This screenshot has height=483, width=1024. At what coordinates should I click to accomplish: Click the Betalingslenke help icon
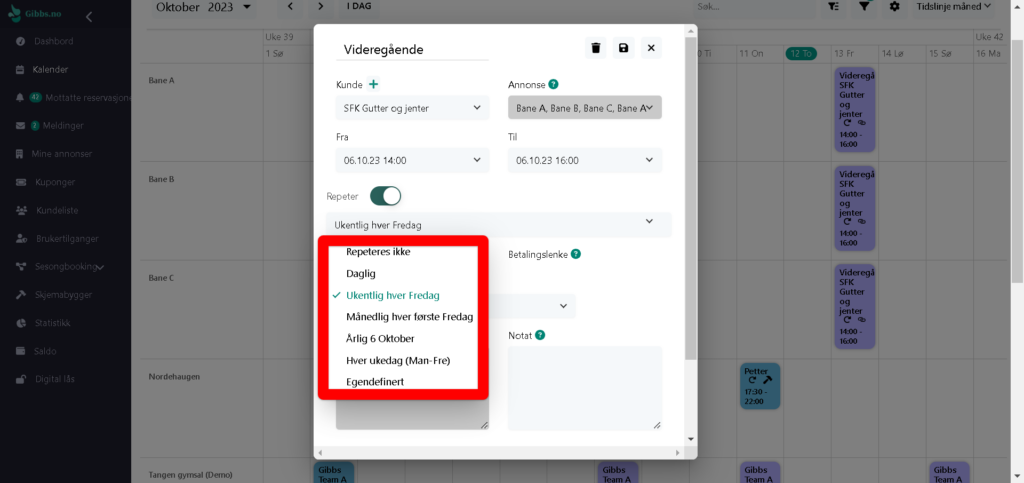(577, 254)
